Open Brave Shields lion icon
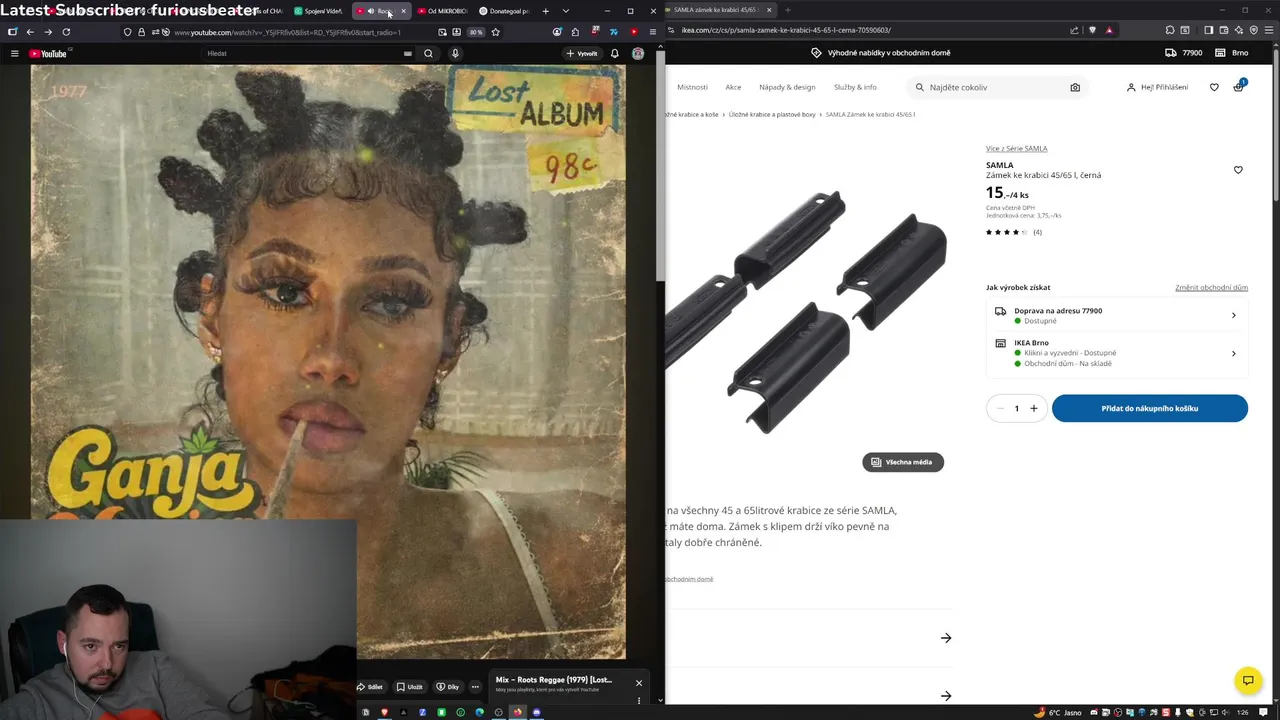Image resolution: width=1280 pixels, height=720 pixels. tap(1092, 30)
